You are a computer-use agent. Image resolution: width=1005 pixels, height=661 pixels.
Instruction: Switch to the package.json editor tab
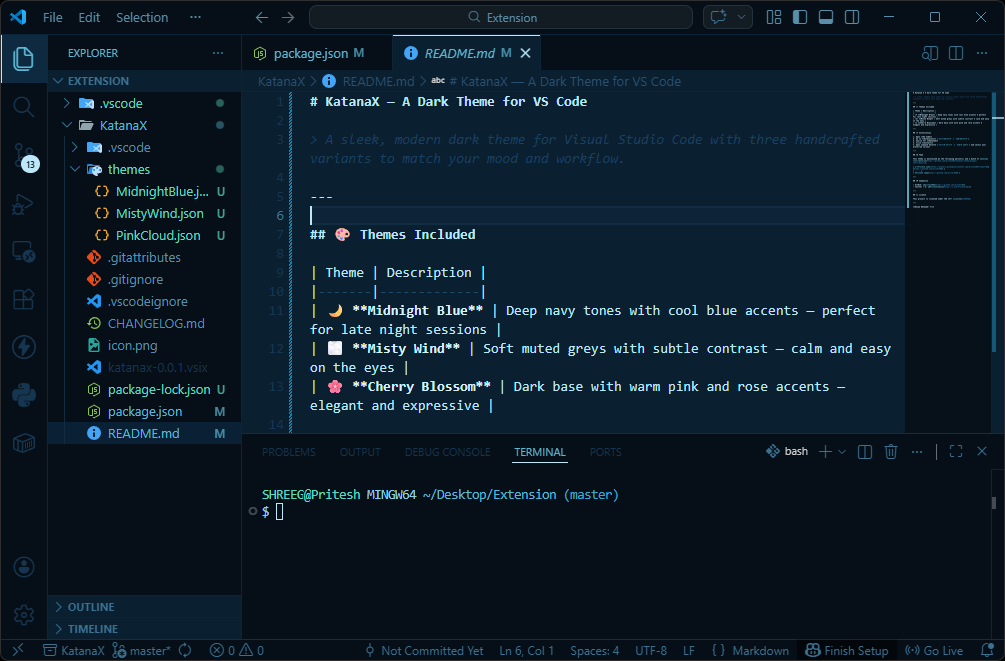pos(317,53)
